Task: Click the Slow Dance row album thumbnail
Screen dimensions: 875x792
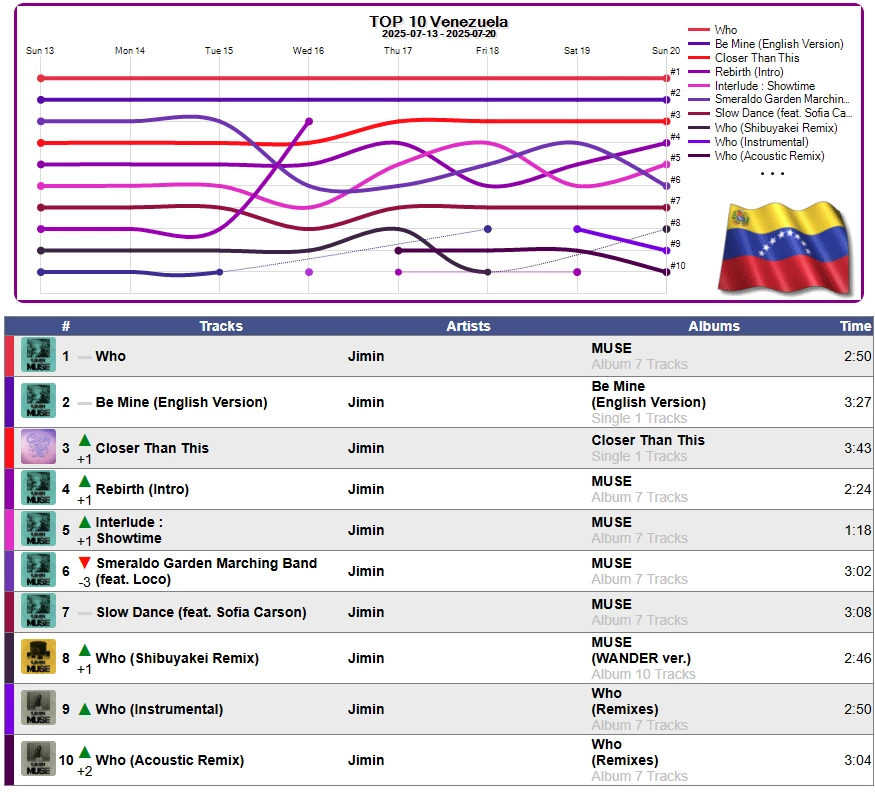Action: tap(39, 611)
